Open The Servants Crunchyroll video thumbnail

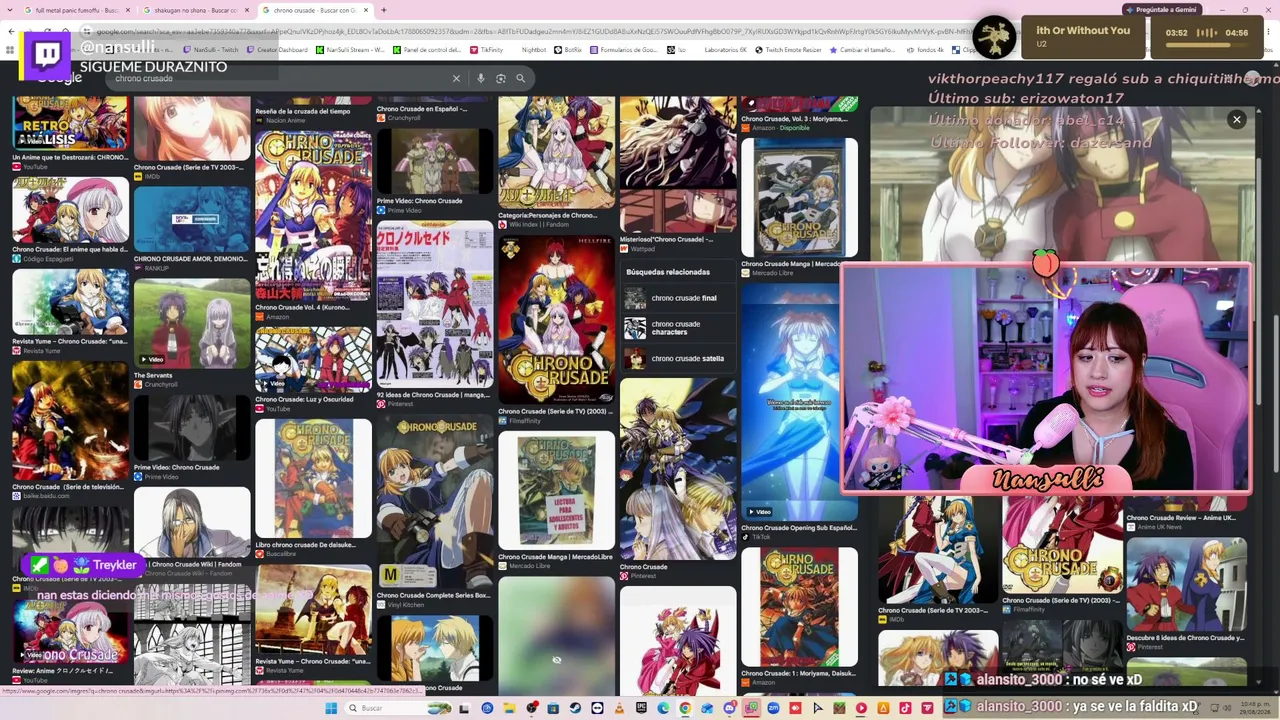pyautogui.click(x=192, y=323)
